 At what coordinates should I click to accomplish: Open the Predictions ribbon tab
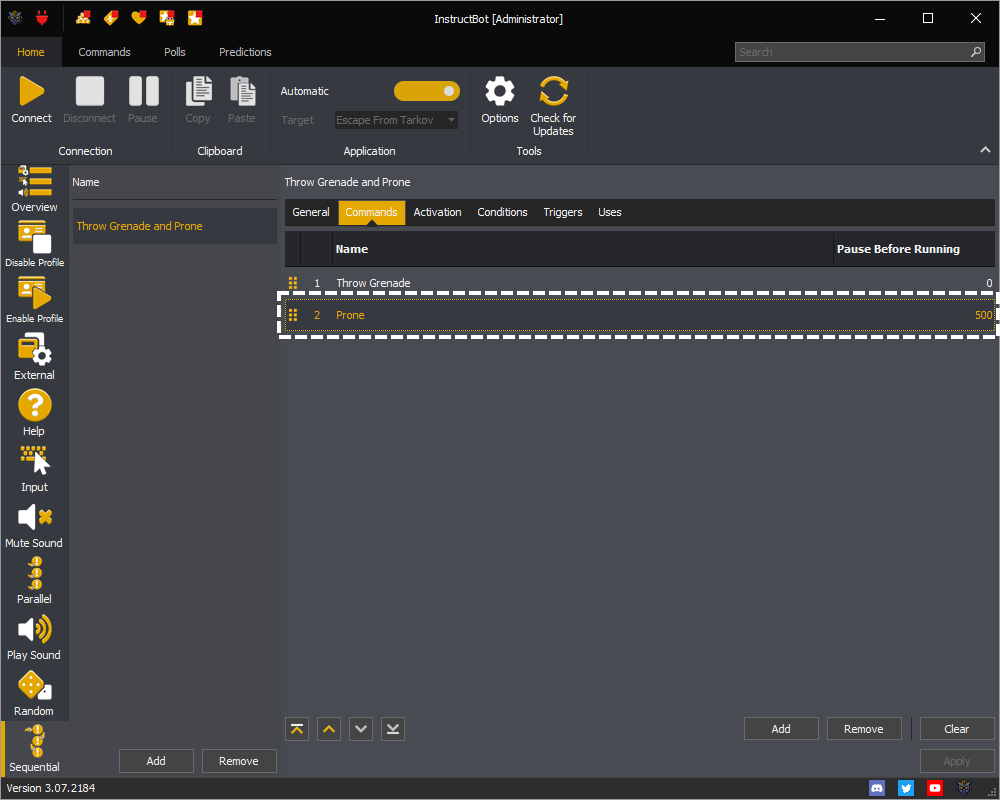tap(246, 52)
